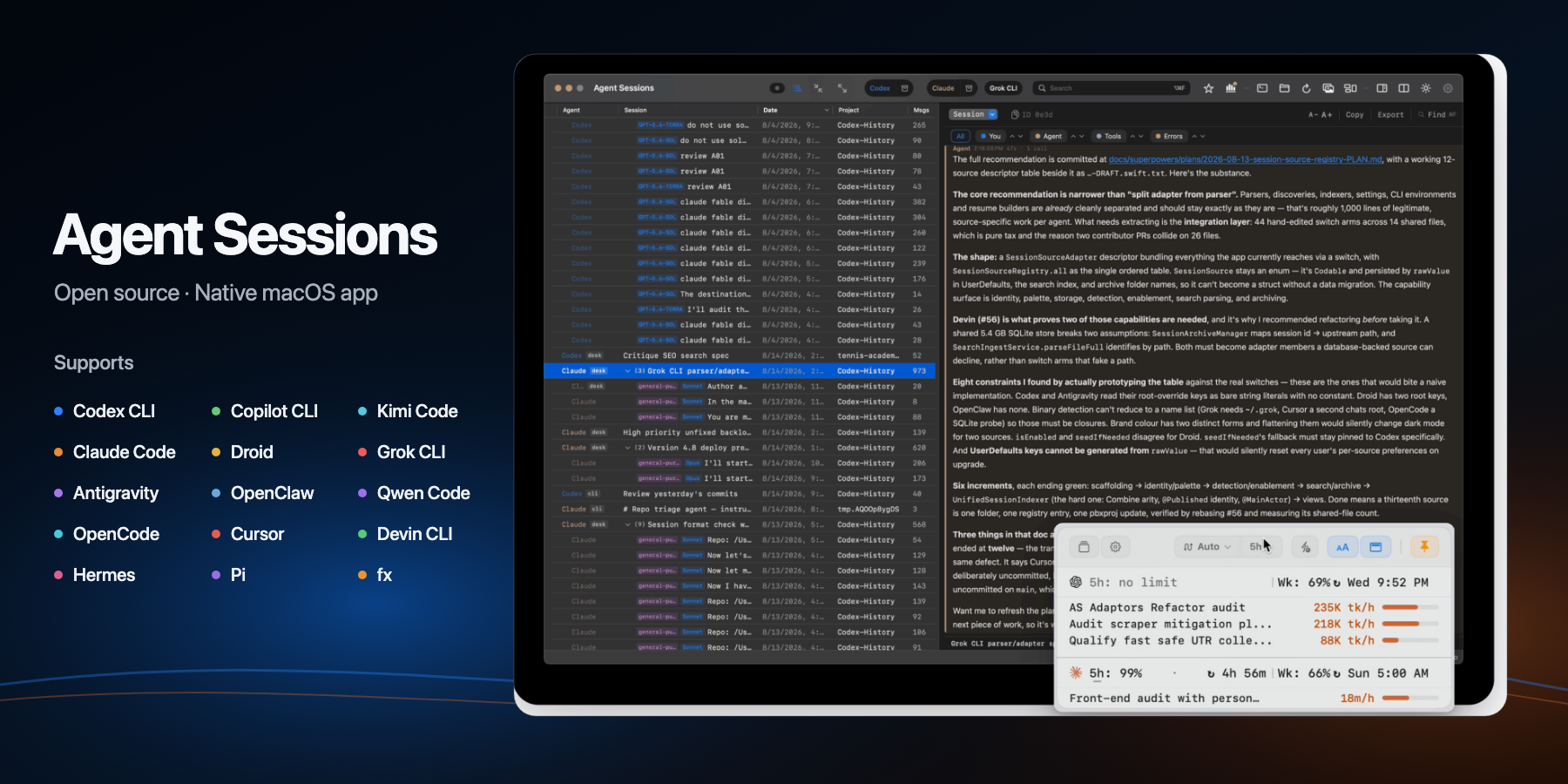Viewport: 1568px width, 784px height.
Task: Decrease transcript font with A- button
Action: [x=1313, y=114]
